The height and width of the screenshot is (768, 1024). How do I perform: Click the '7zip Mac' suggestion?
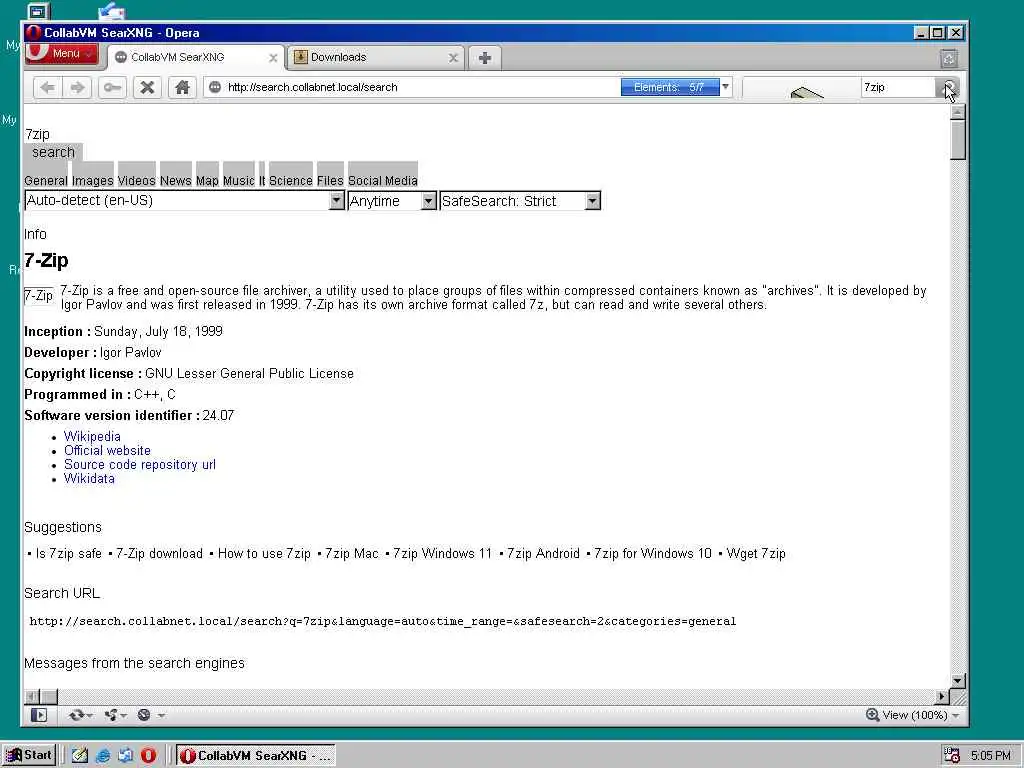351,553
